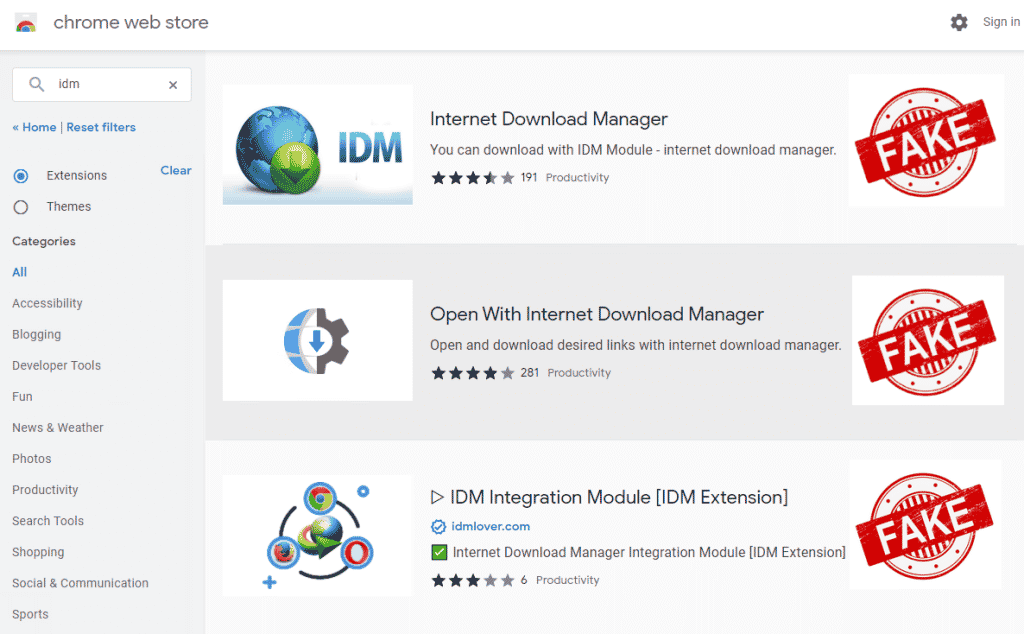Screen dimensions: 1024x634
Task: Choose the Fun category
Action: 22,396
